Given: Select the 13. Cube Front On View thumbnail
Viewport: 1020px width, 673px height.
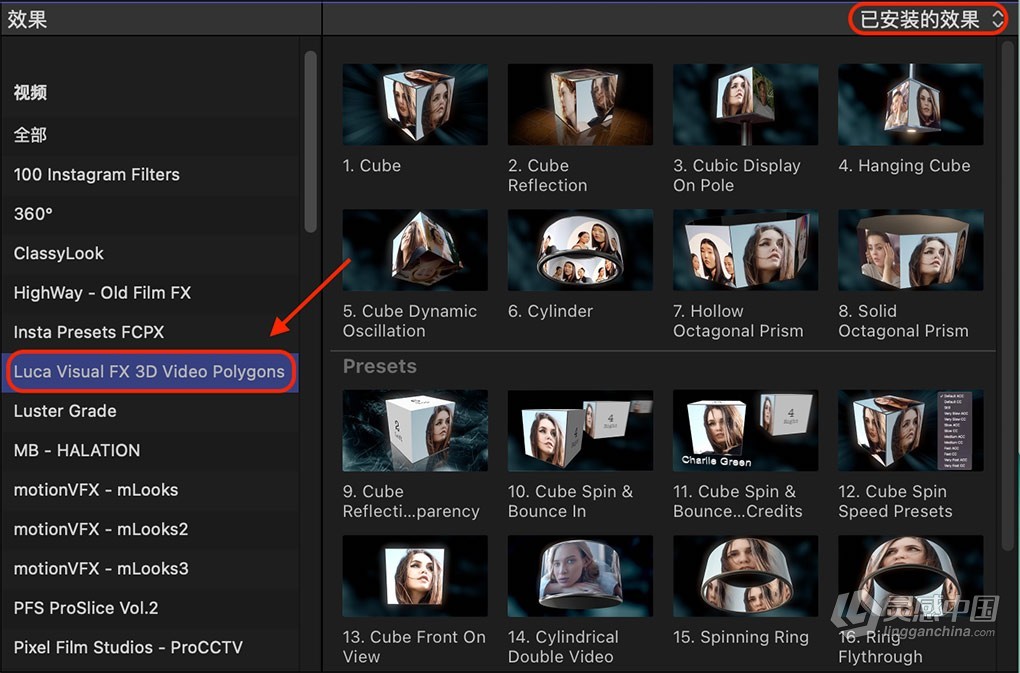Looking at the screenshot, I should pos(415,575).
